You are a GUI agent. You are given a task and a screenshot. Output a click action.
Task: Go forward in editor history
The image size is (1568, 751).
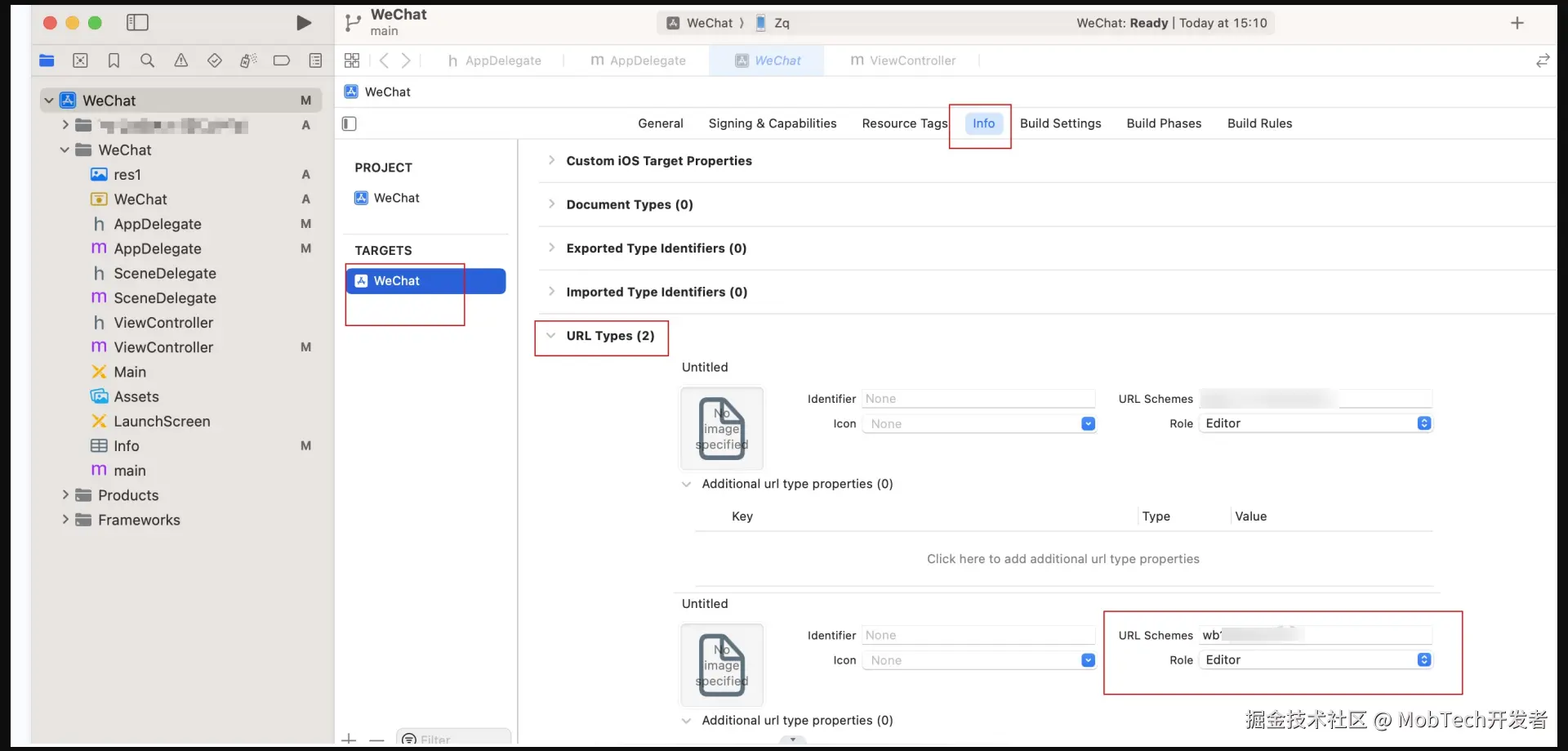coord(406,60)
